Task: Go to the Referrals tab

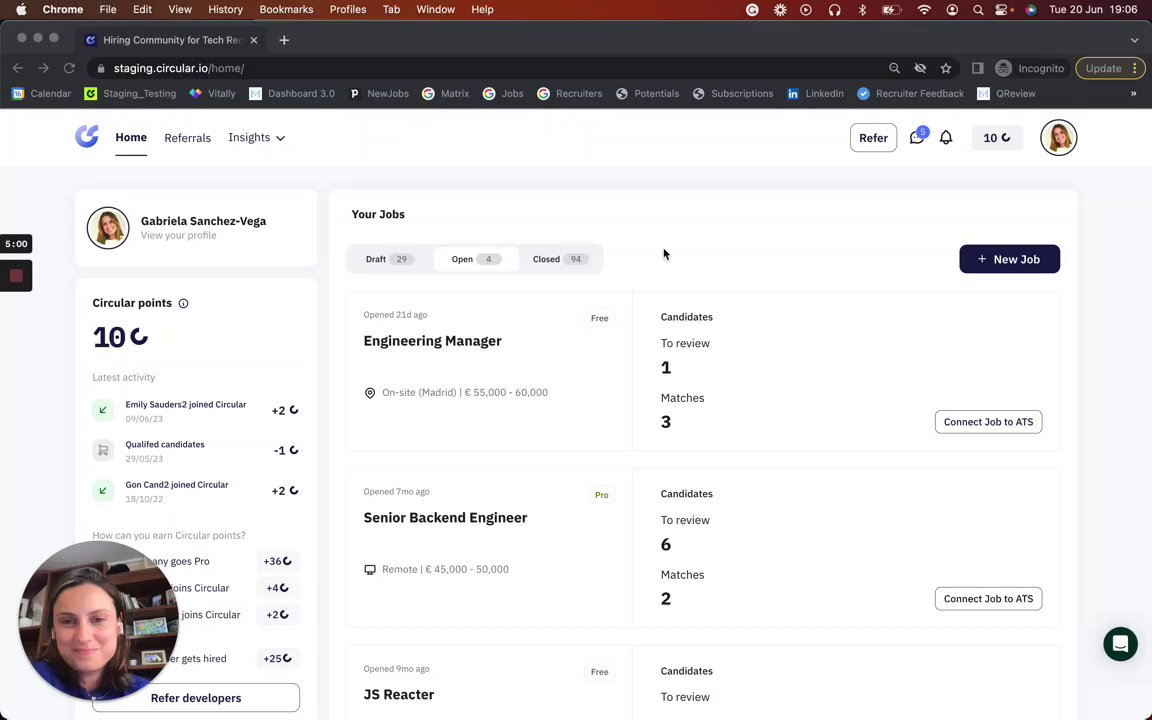Action: tap(187, 138)
